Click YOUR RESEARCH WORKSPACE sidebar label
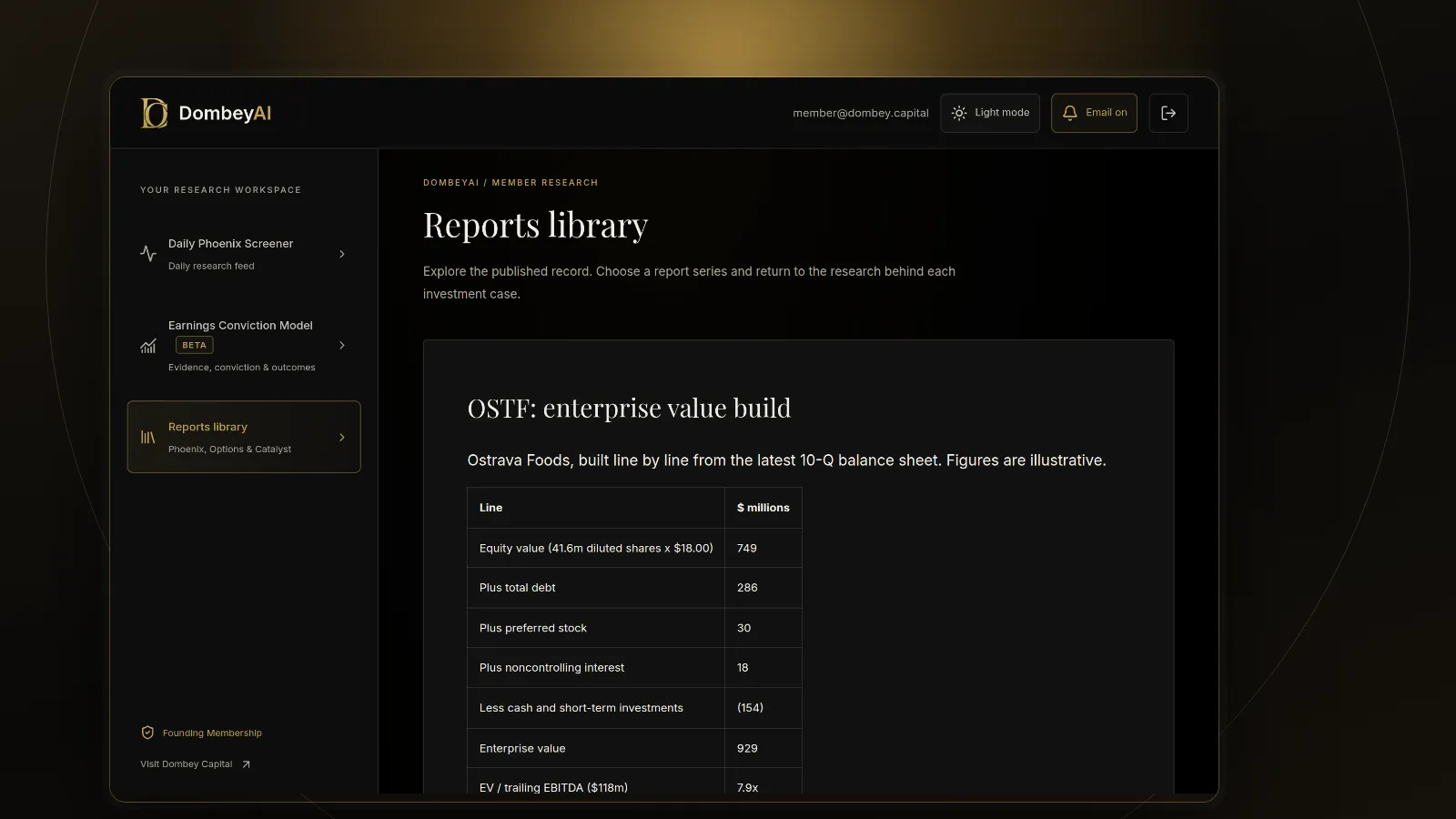This screenshot has height=819, width=1456. 220,190
